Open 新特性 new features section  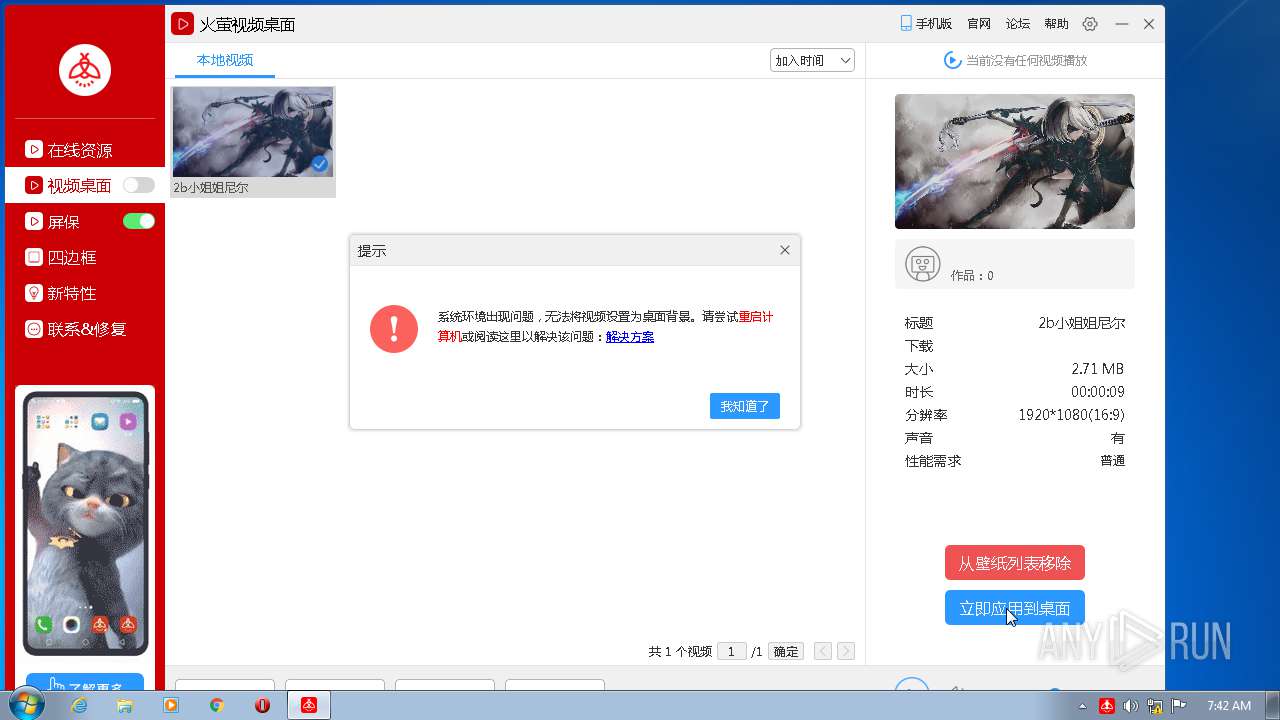pyautogui.click(x=72, y=293)
